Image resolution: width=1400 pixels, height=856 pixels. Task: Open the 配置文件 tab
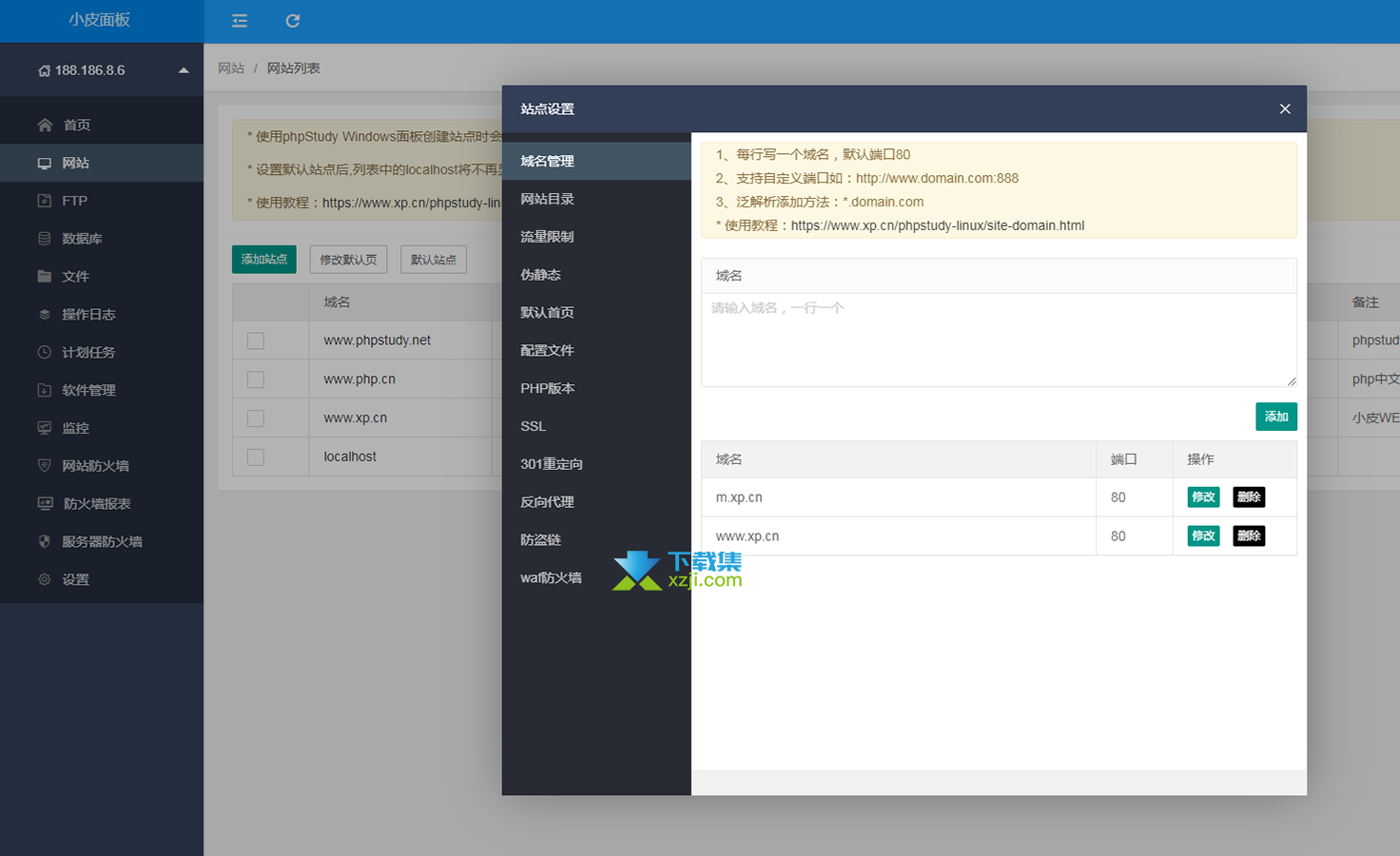click(596, 350)
